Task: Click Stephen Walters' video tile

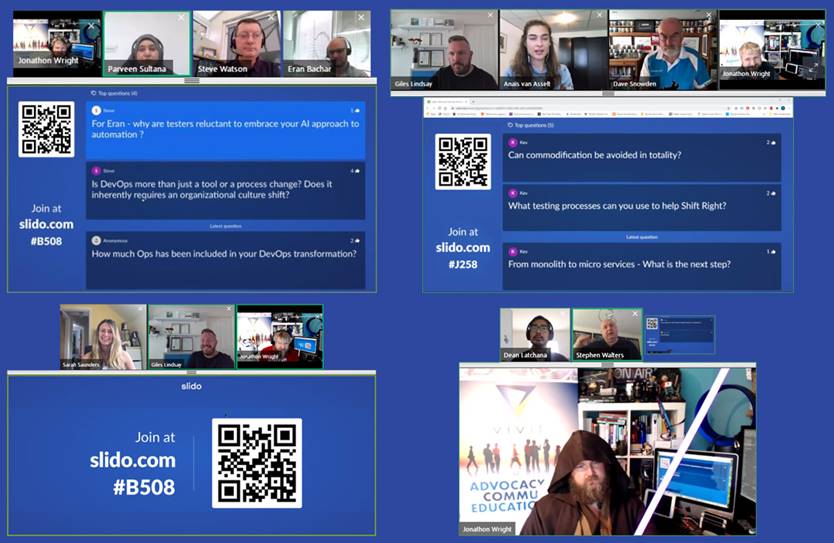Action: pos(607,334)
